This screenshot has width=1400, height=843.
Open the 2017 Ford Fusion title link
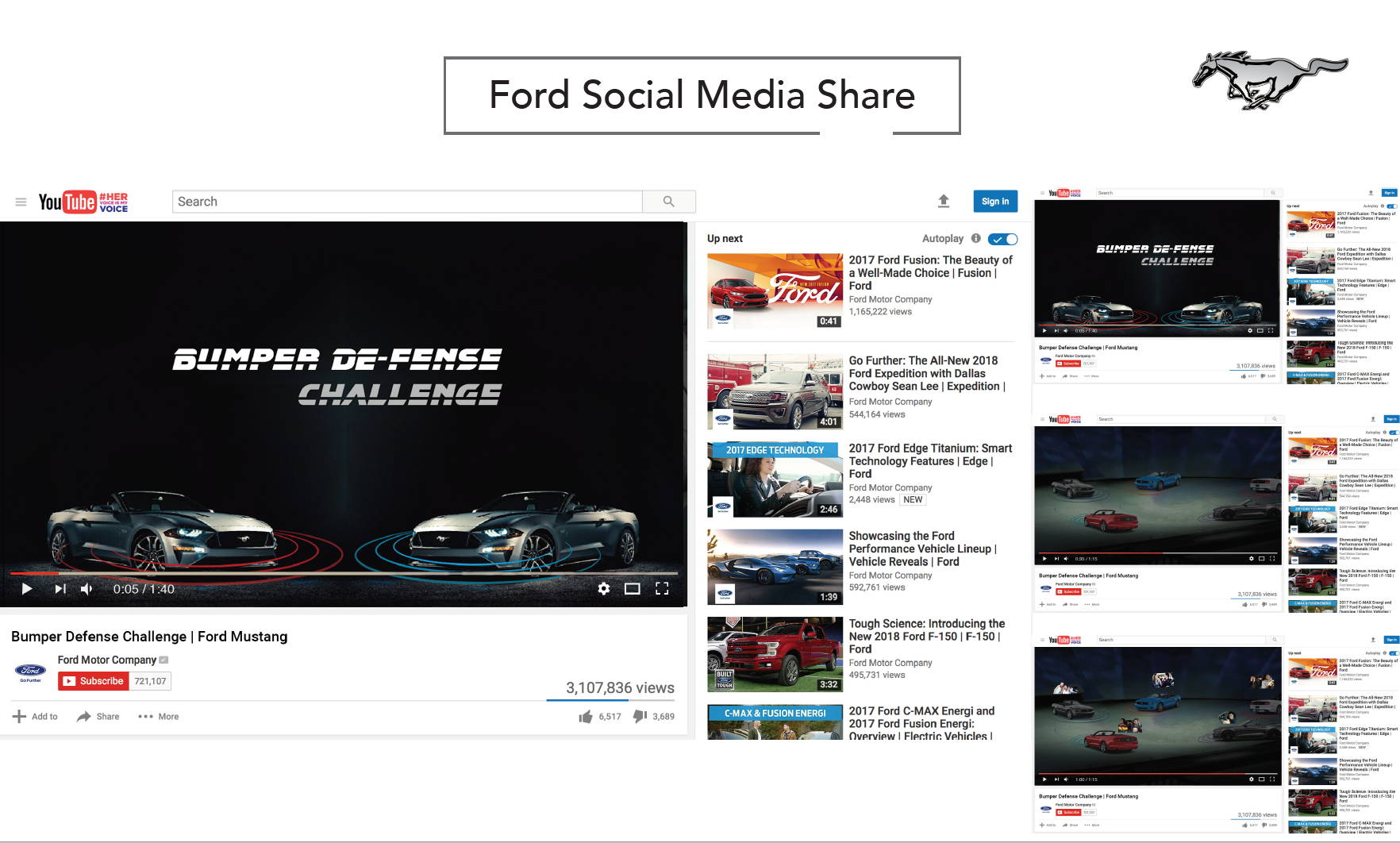click(x=931, y=273)
